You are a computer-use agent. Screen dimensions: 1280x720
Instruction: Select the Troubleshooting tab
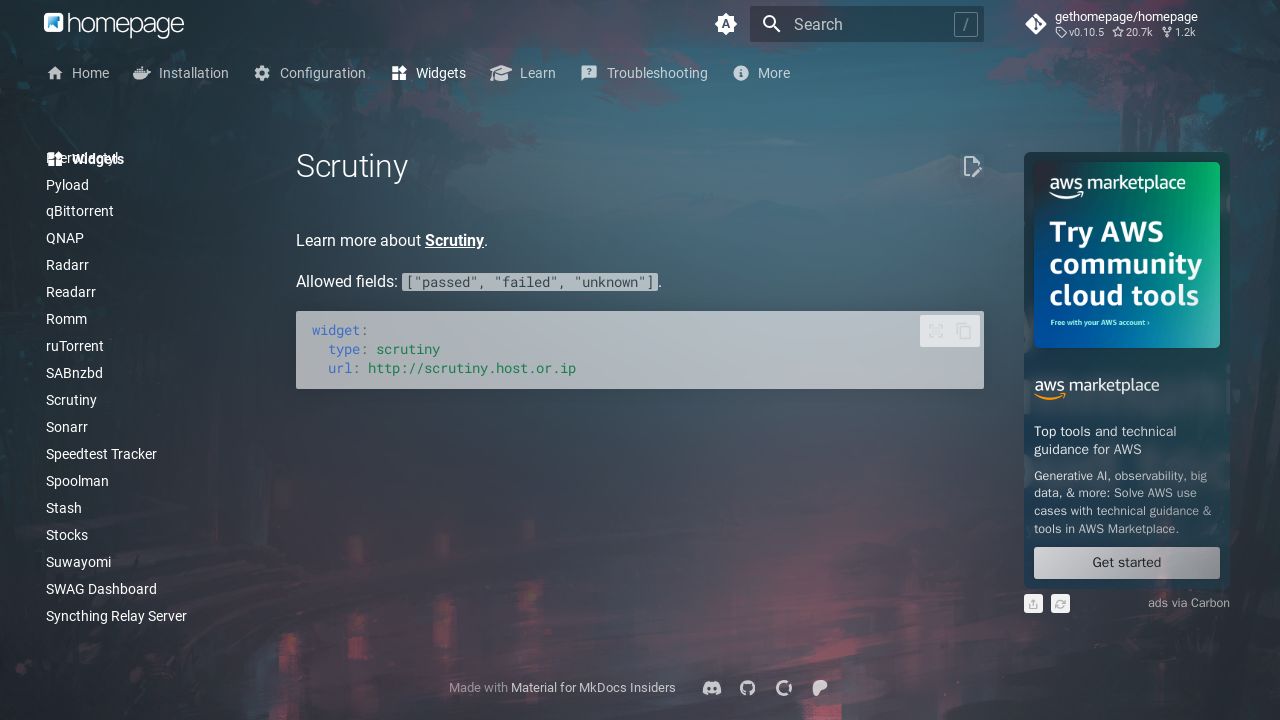644,73
